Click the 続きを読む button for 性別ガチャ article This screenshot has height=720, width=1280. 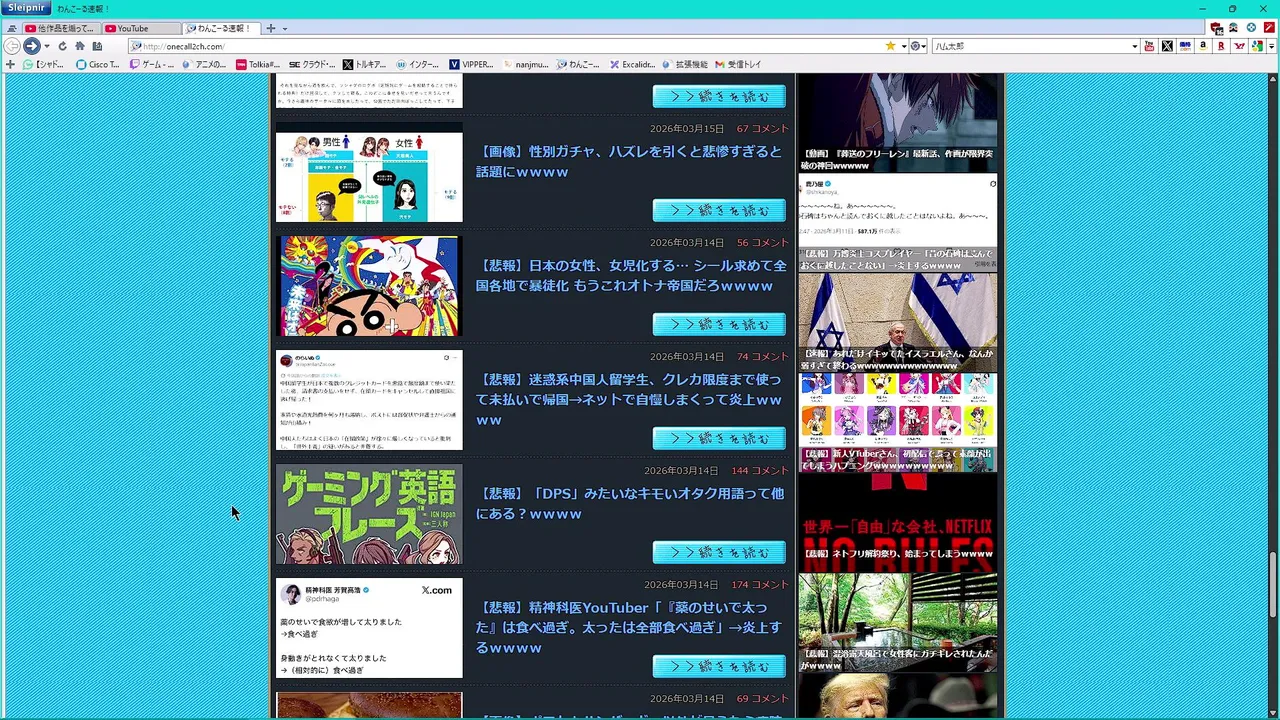(x=719, y=210)
